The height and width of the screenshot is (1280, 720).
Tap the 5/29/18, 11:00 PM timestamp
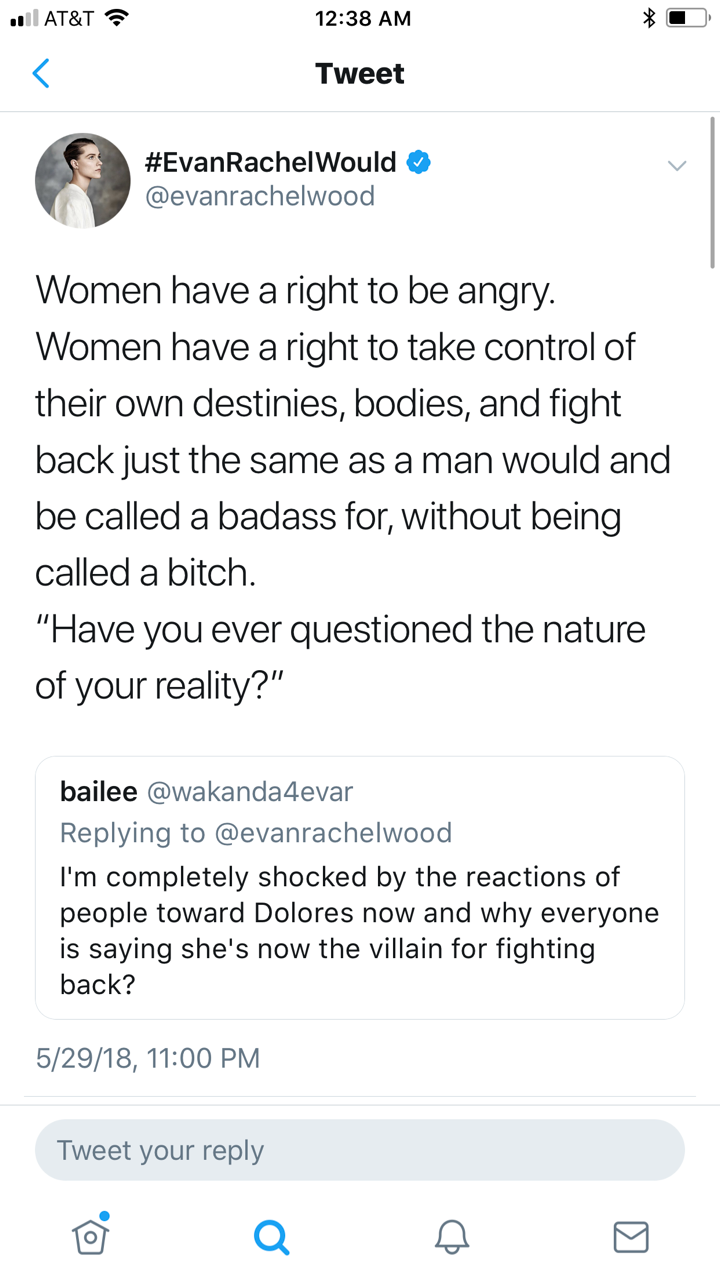click(148, 1058)
